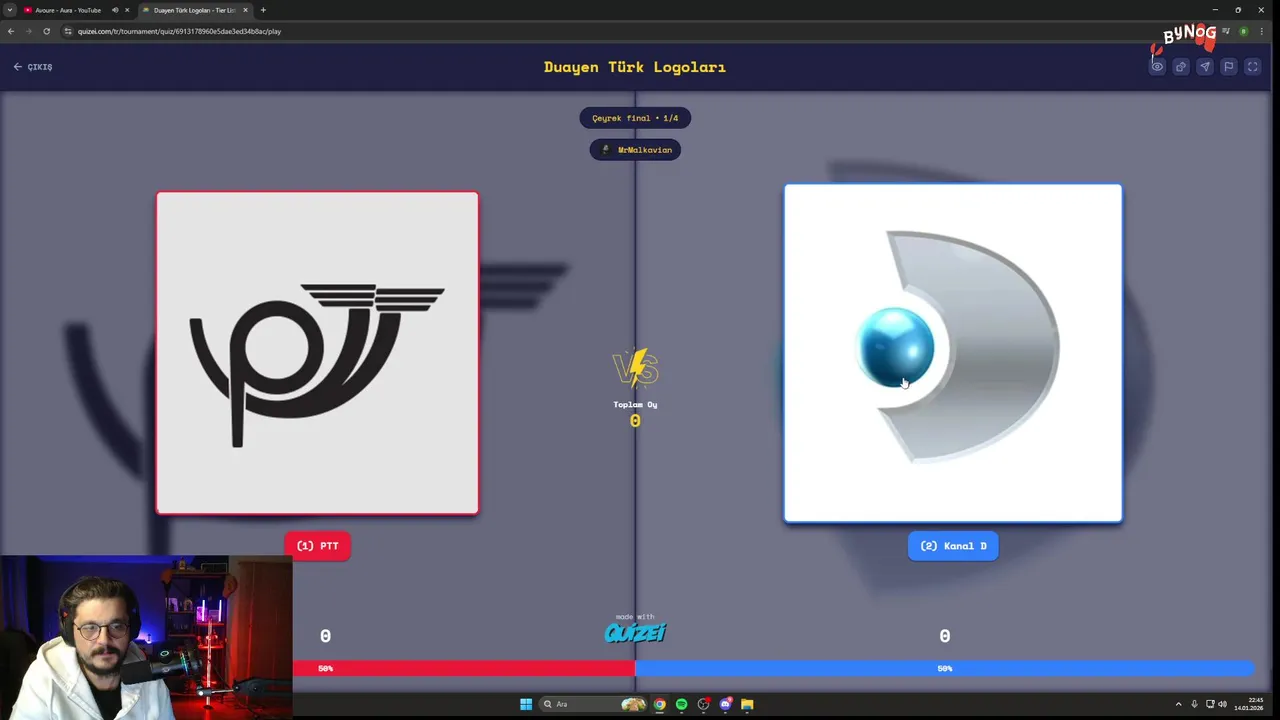
Task: Click the Quizei logo
Action: click(x=635, y=631)
